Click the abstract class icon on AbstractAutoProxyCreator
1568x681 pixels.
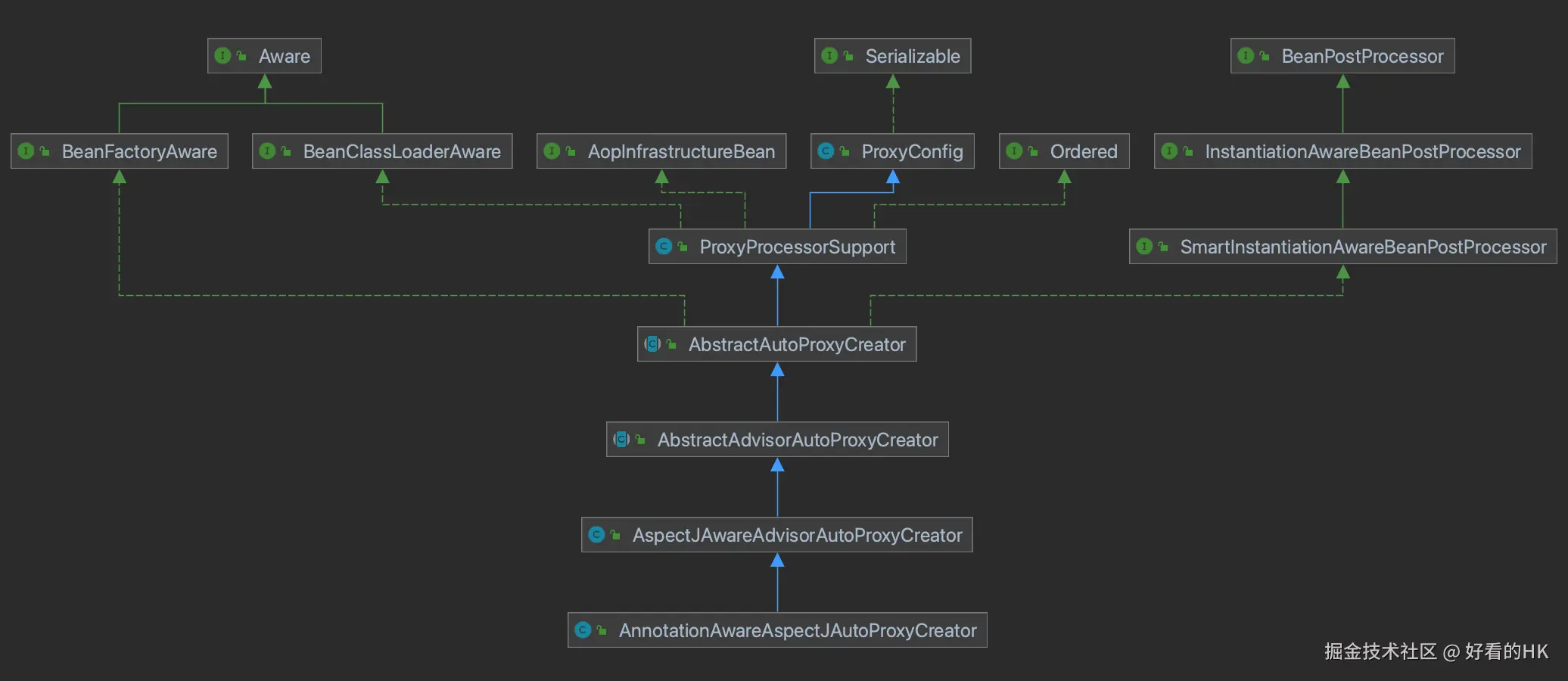click(x=652, y=344)
